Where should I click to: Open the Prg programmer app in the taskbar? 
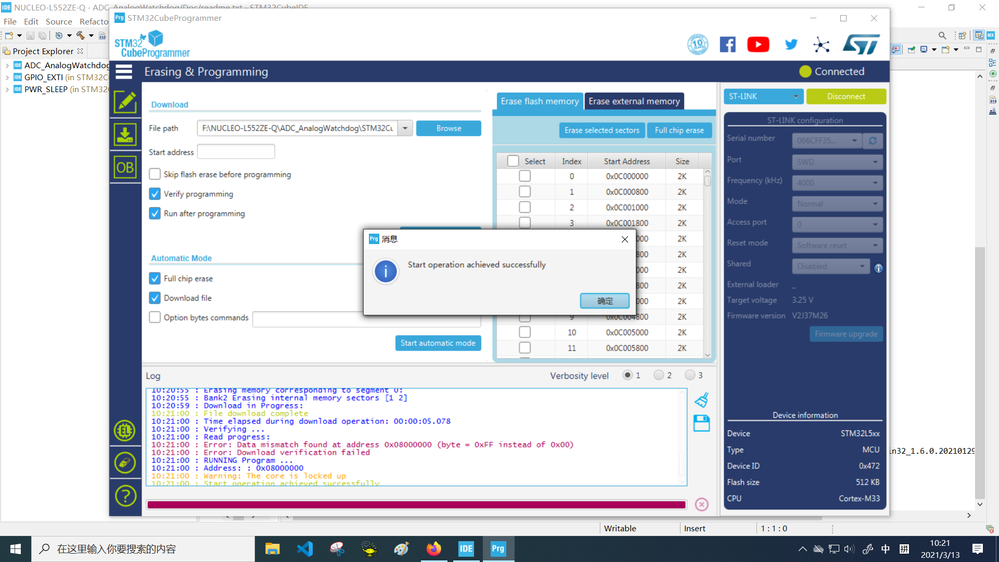point(498,549)
